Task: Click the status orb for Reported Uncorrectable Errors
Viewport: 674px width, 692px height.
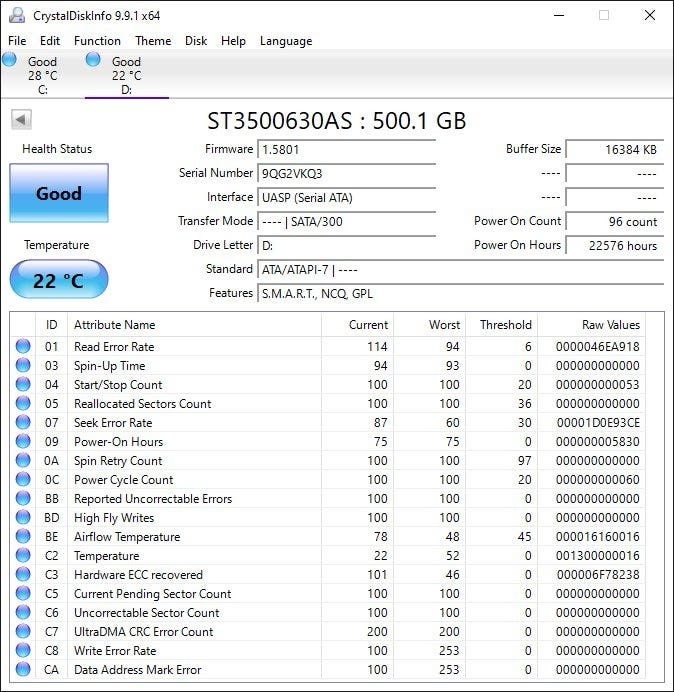Action: point(23,498)
